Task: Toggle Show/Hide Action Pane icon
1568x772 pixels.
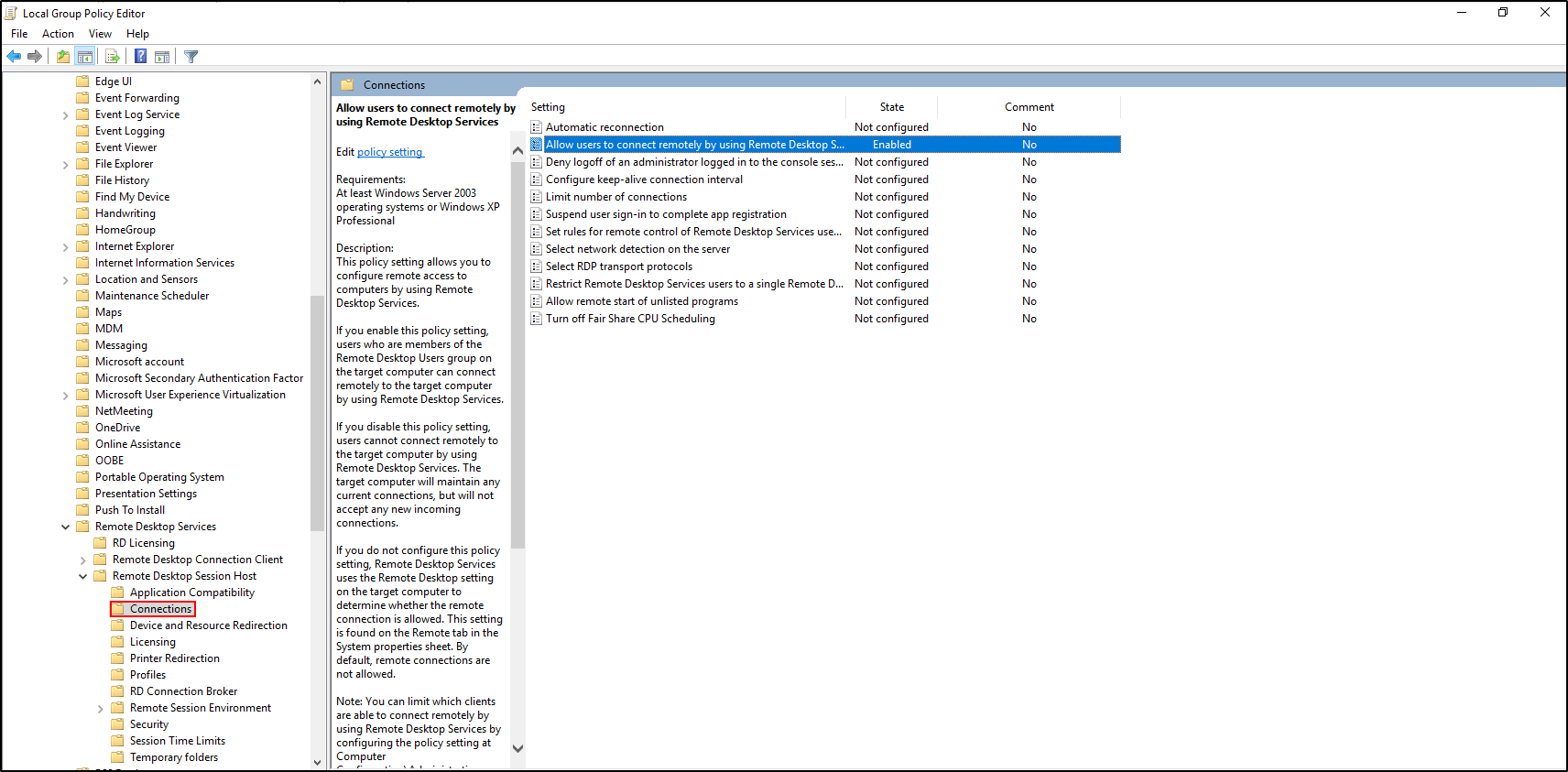Action: click(x=162, y=57)
